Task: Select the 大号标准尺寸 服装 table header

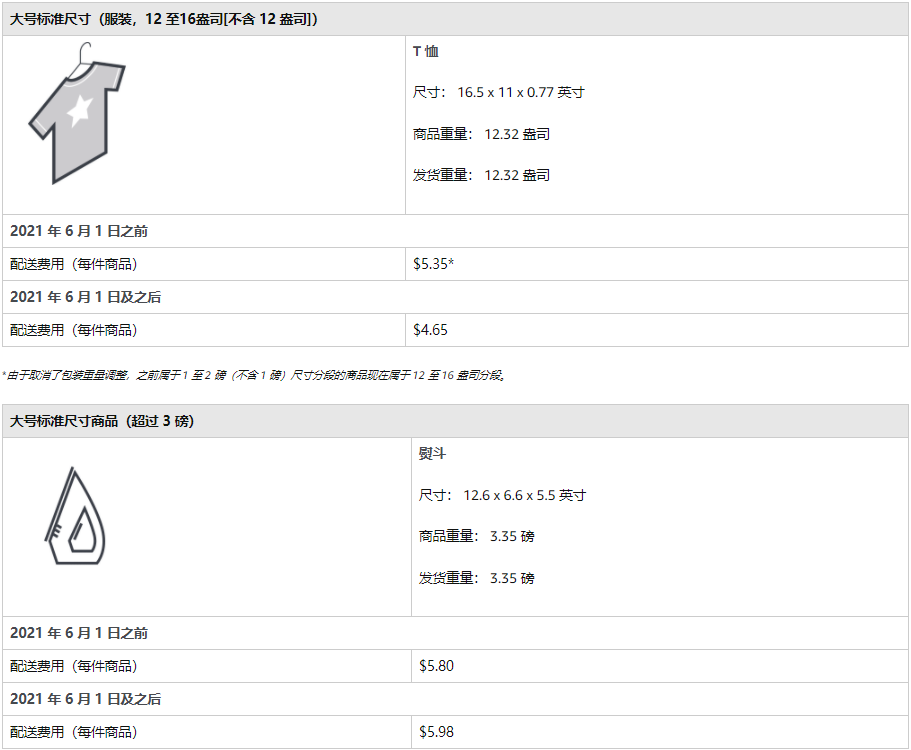Action: tap(164, 19)
